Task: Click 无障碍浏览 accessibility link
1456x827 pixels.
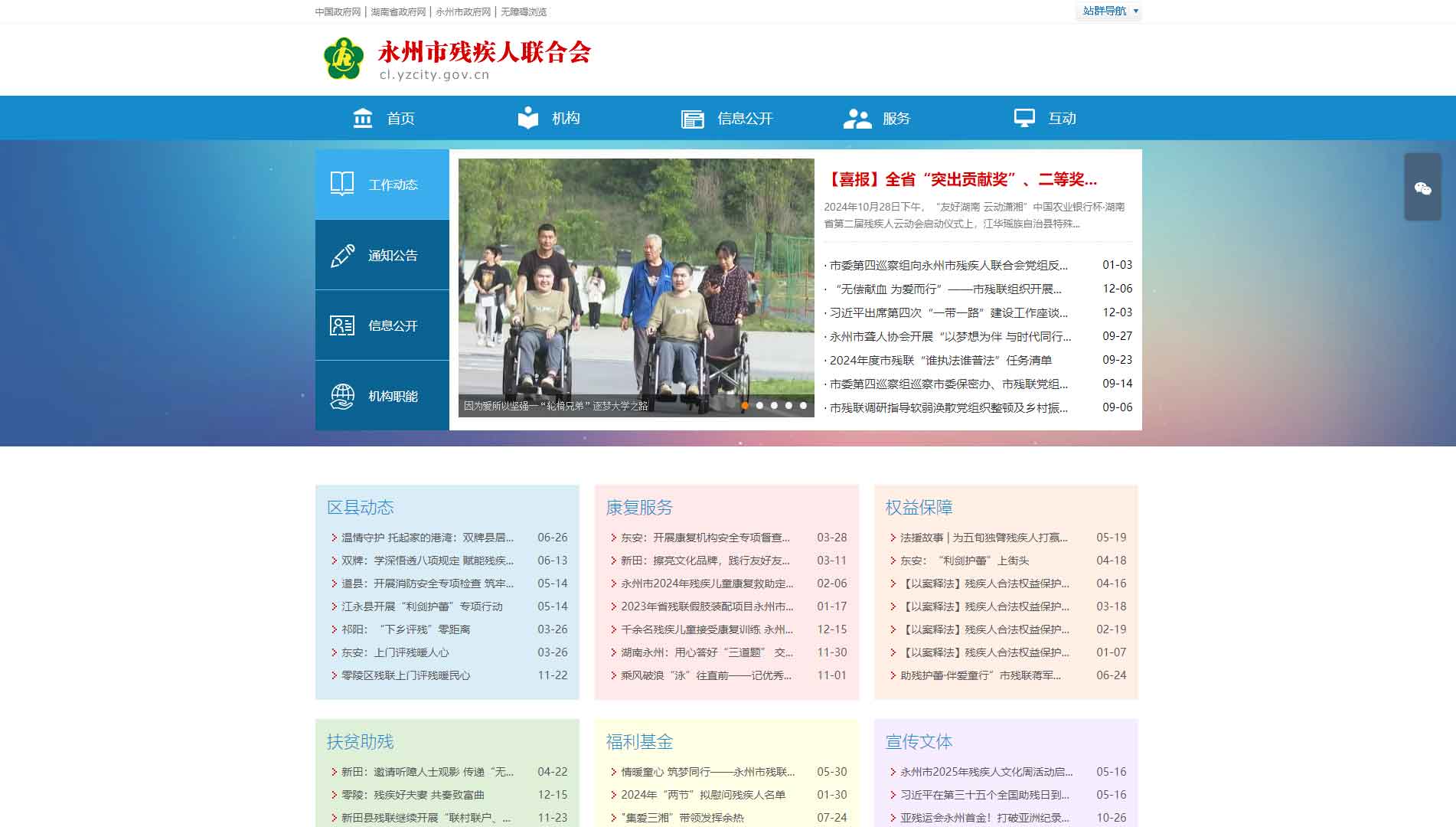Action: [x=524, y=11]
